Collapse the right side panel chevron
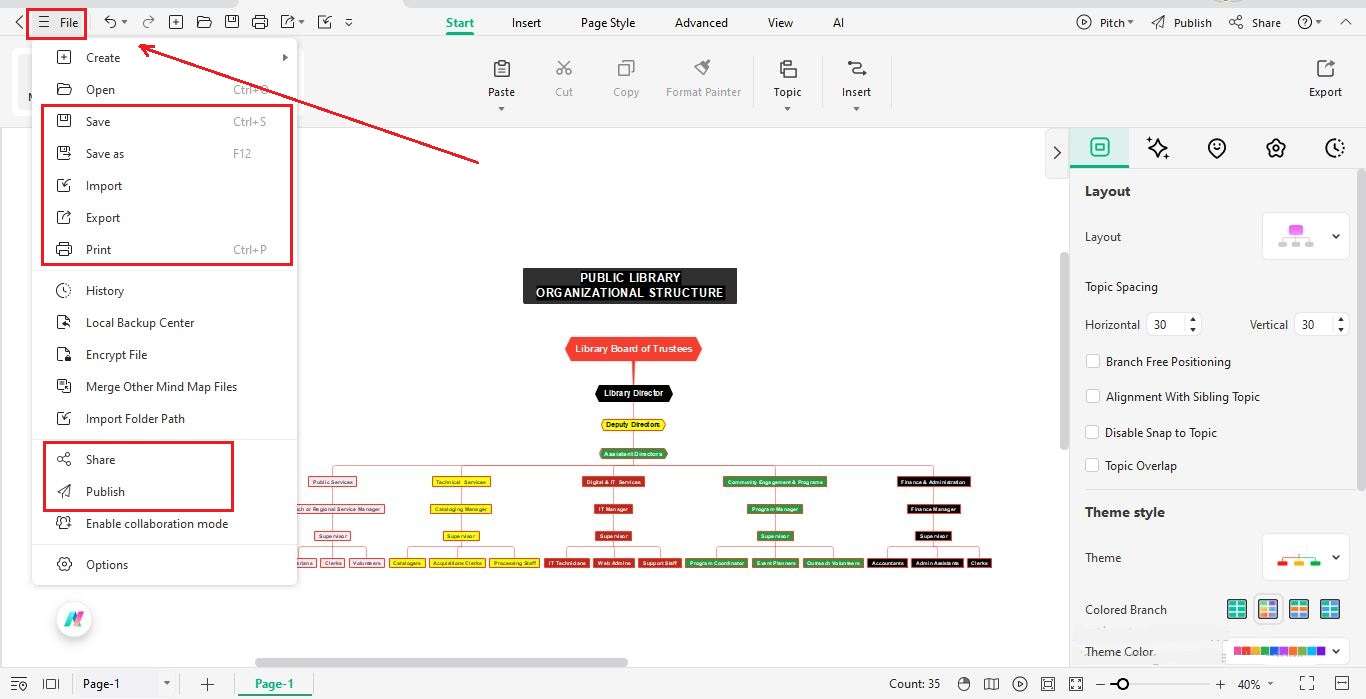 coord(1057,152)
